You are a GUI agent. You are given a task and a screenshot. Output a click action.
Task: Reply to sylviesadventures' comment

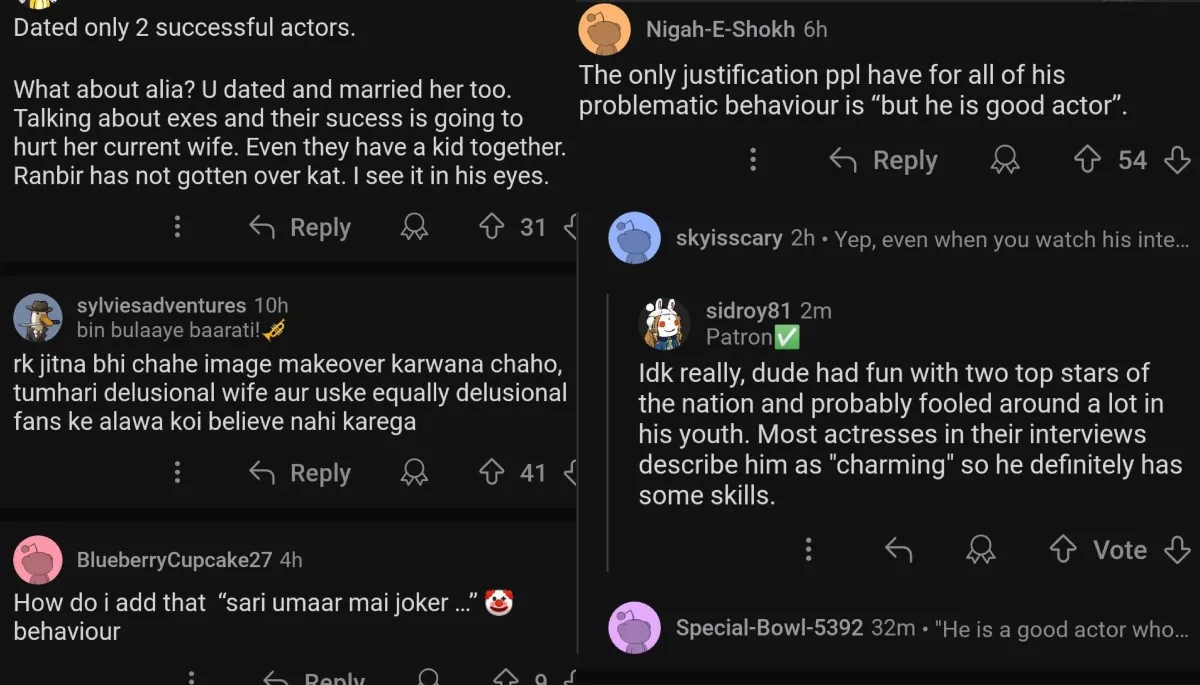click(x=300, y=472)
